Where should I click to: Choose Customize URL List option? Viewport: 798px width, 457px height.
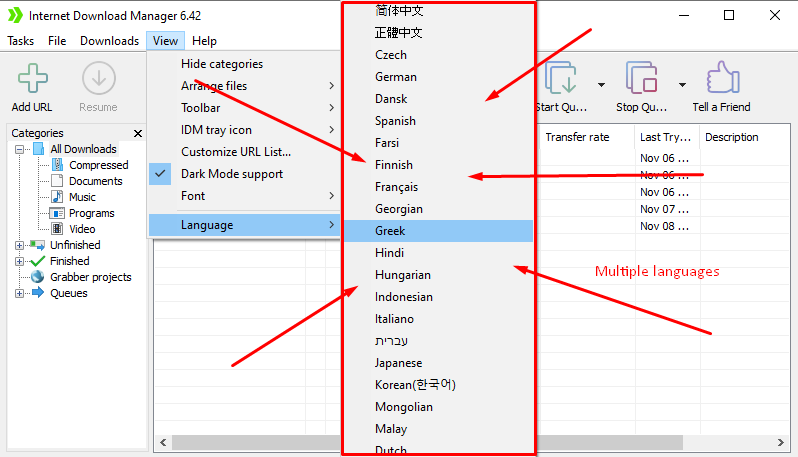[x=244, y=152]
